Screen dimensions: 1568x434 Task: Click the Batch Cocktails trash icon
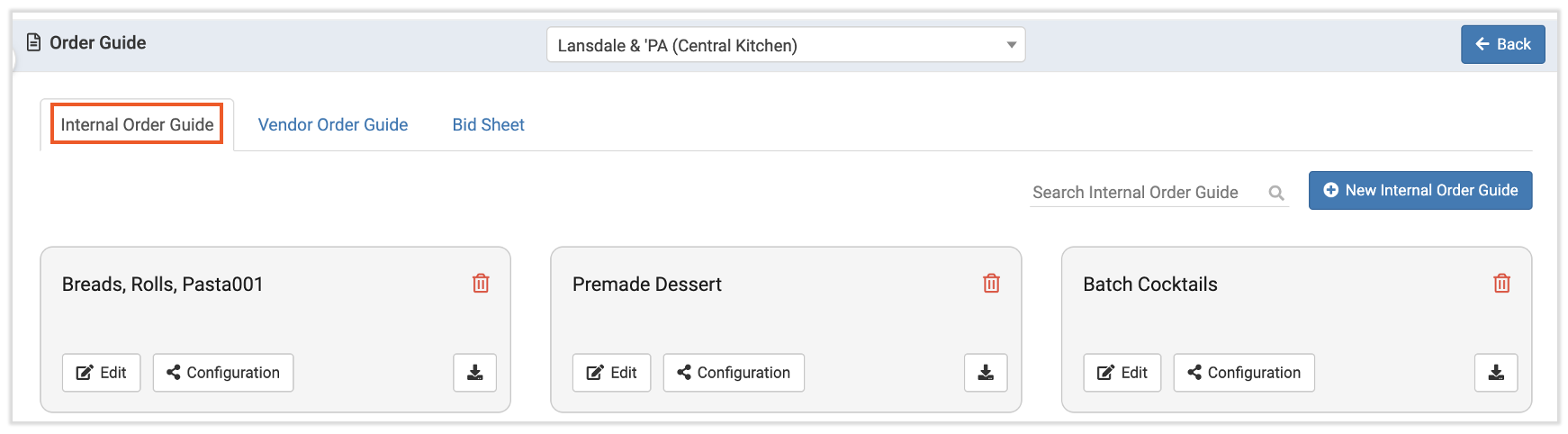[x=1501, y=284]
